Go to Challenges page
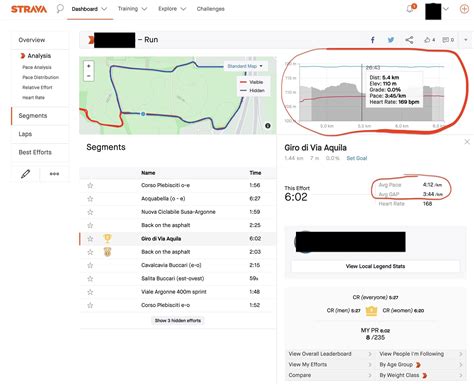474x384 pixels. tap(210, 9)
